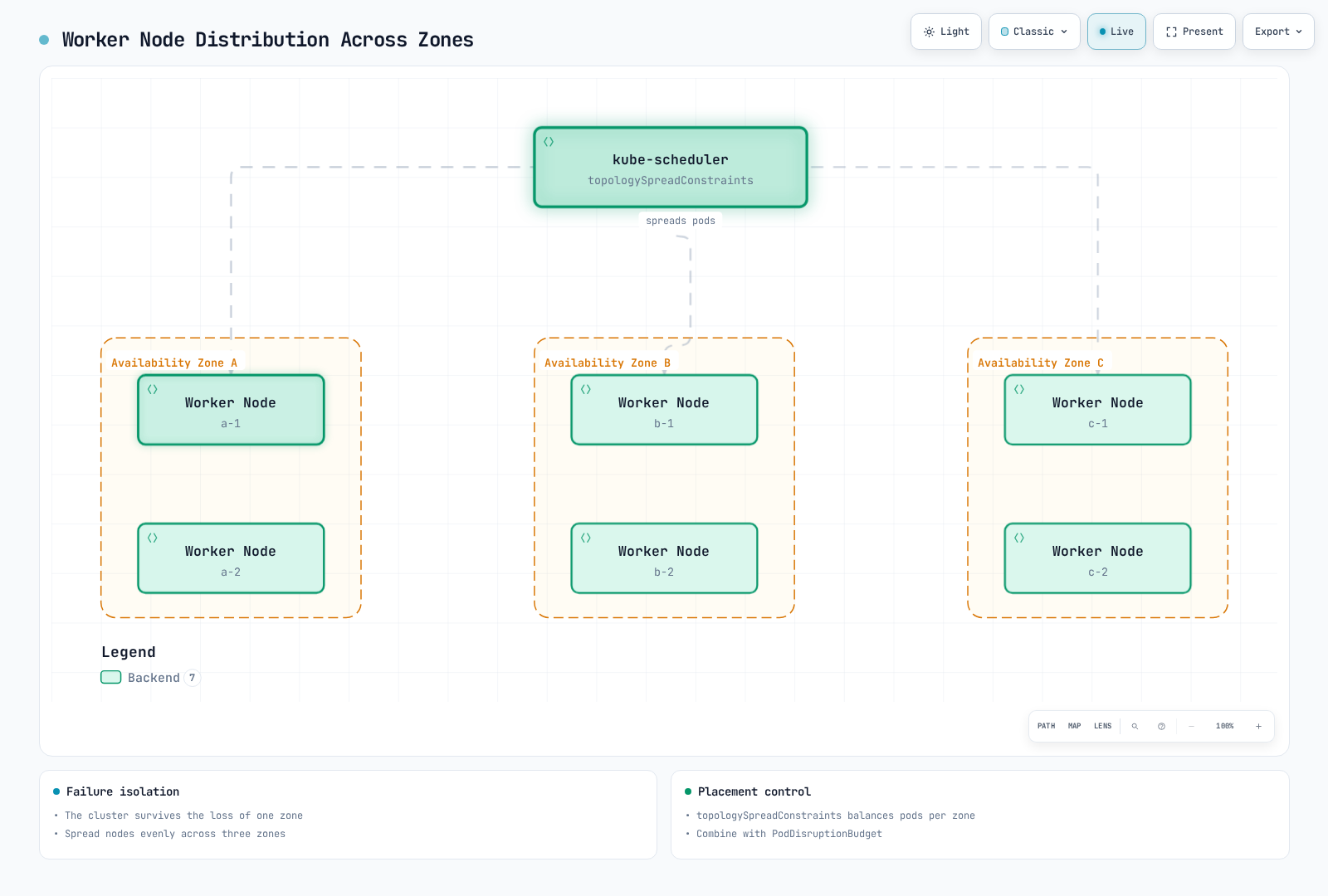Image resolution: width=1328 pixels, height=896 pixels.
Task: Toggle the Light theme button
Action: pyautogui.click(x=946, y=32)
